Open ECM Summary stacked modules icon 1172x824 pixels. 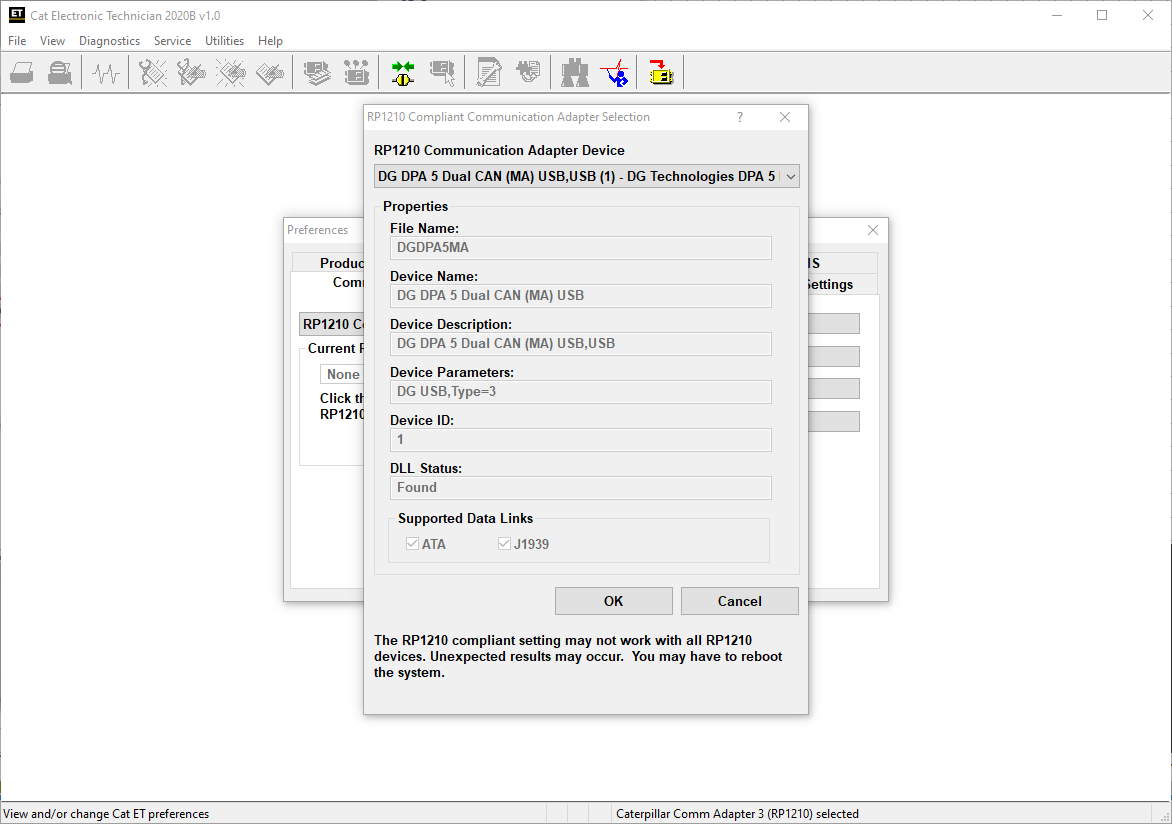(317, 73)
